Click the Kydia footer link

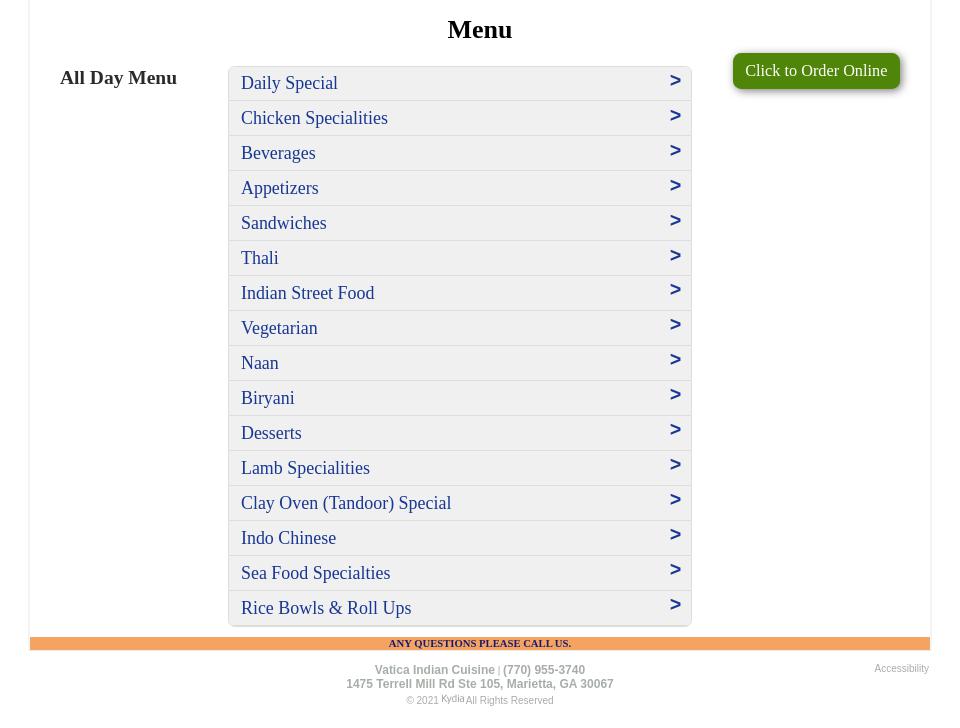click(x=452, y=699)
